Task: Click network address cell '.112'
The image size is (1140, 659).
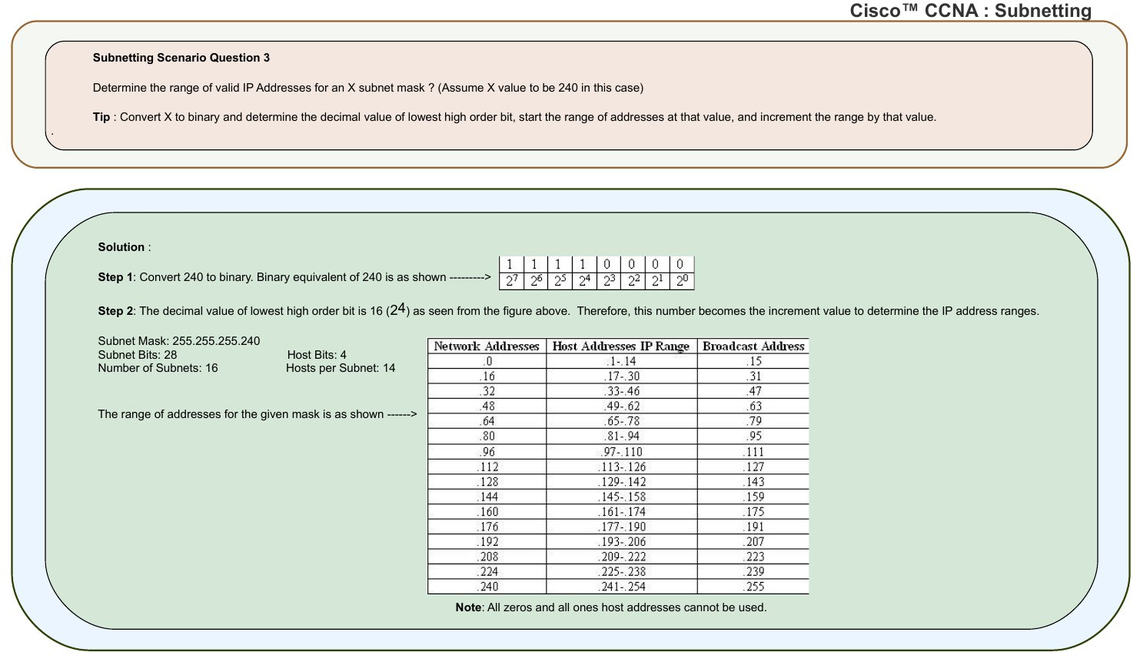Action: pos(487,467)
